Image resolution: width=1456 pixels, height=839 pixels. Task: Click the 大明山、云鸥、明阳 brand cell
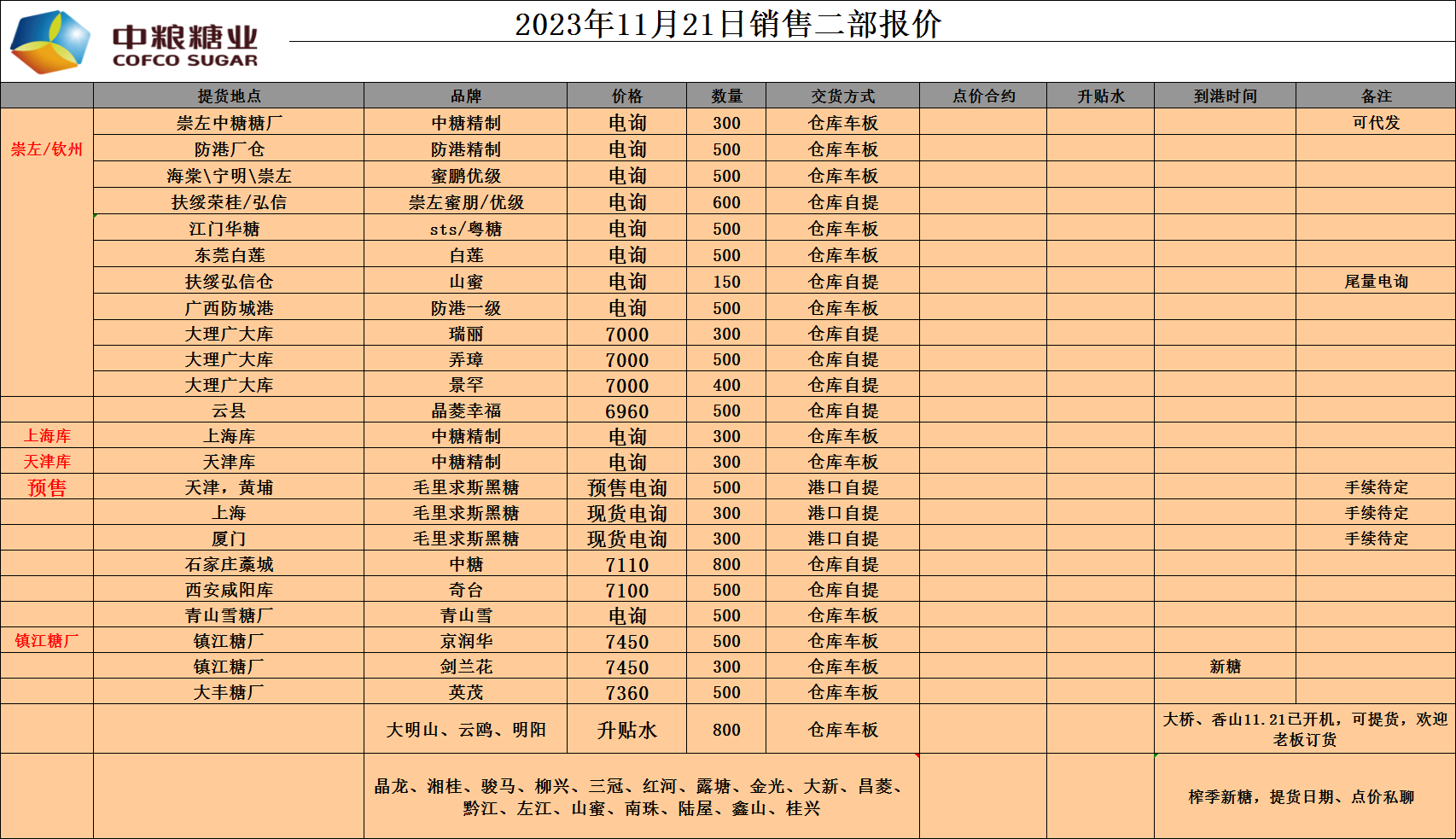[x=465, y=729]
